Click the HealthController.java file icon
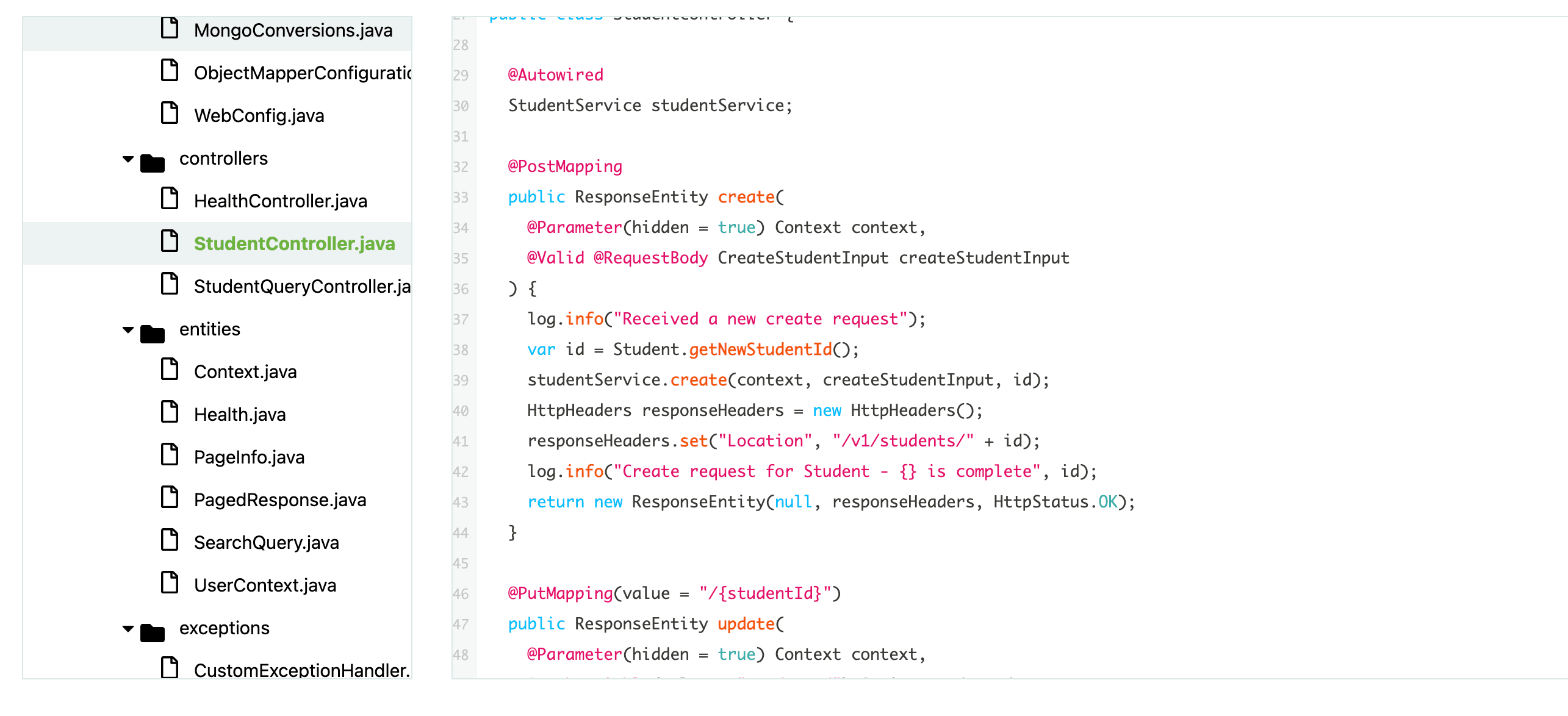 tap(168, 200)
